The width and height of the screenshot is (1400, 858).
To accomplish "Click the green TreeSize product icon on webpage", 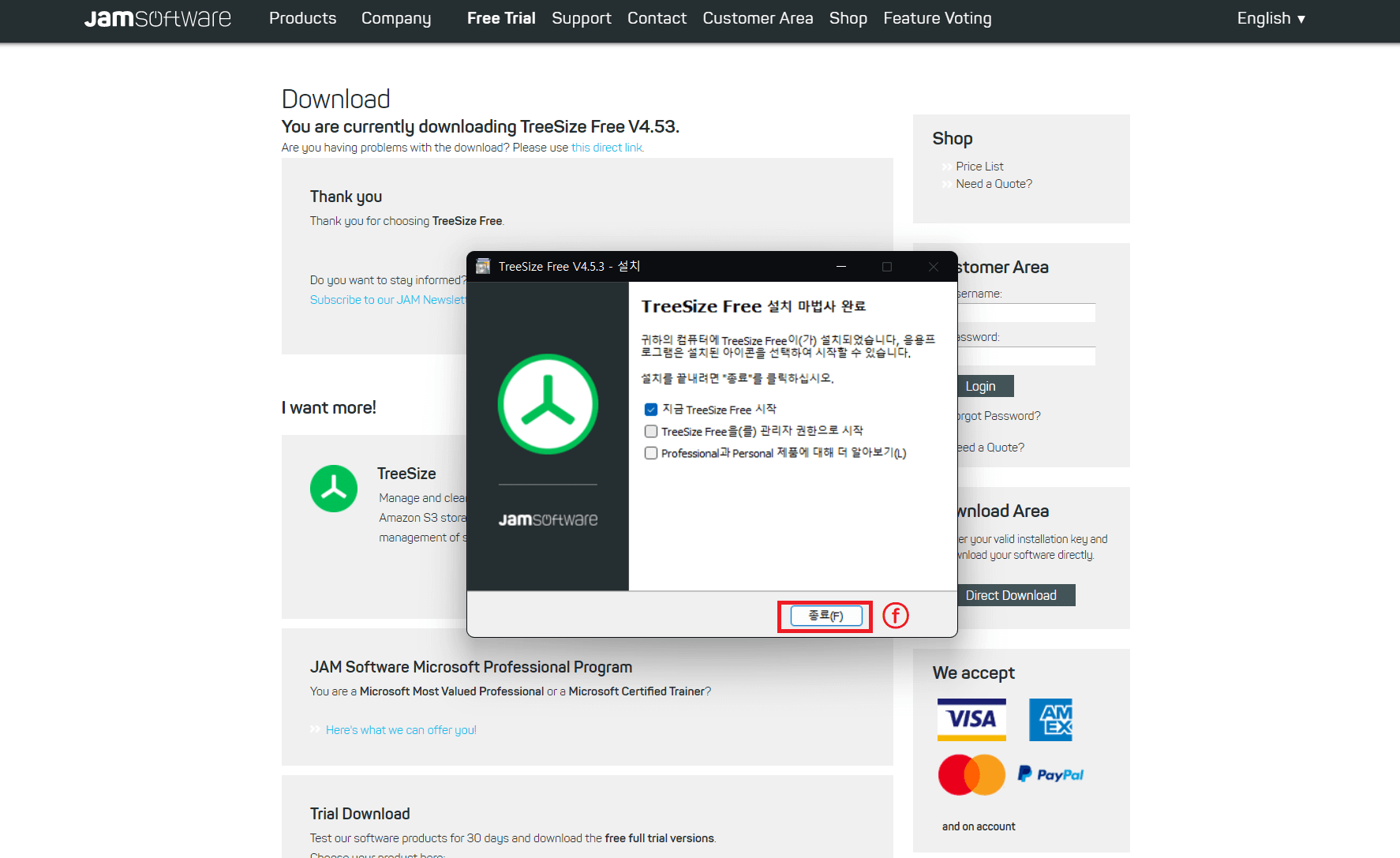I will [334, 489].
